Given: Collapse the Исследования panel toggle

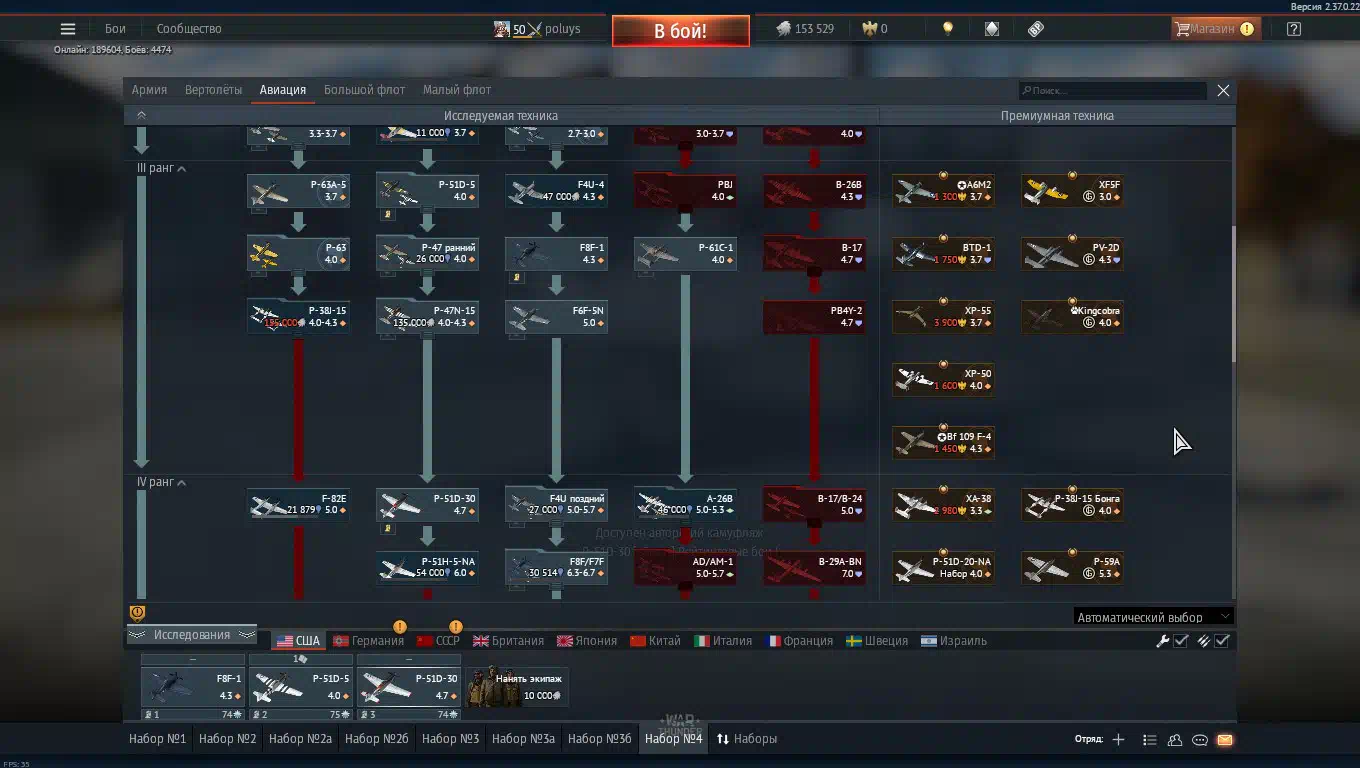Looking at the screenshot, I should [192, 635].
